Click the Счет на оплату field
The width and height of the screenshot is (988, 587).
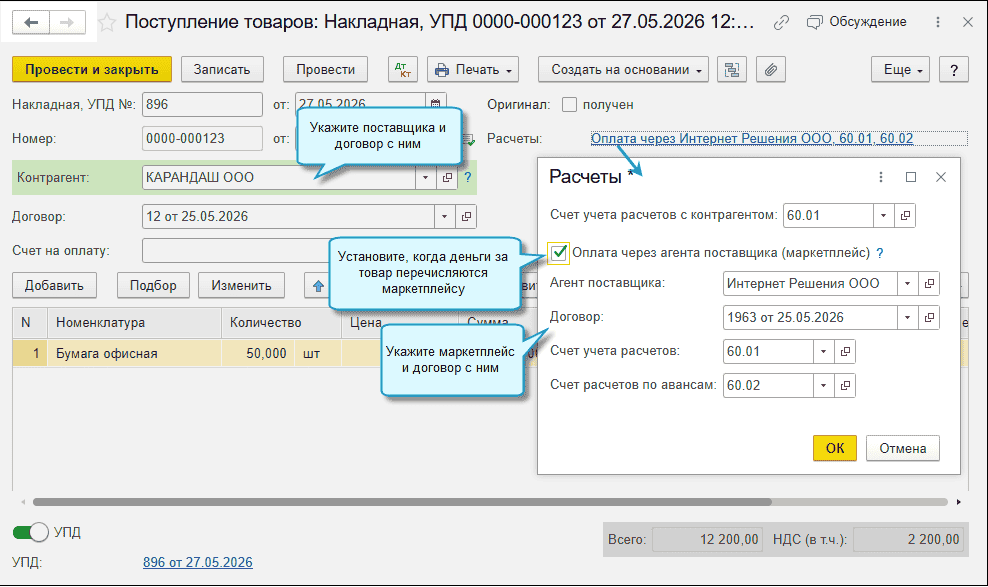click(236, 251)
